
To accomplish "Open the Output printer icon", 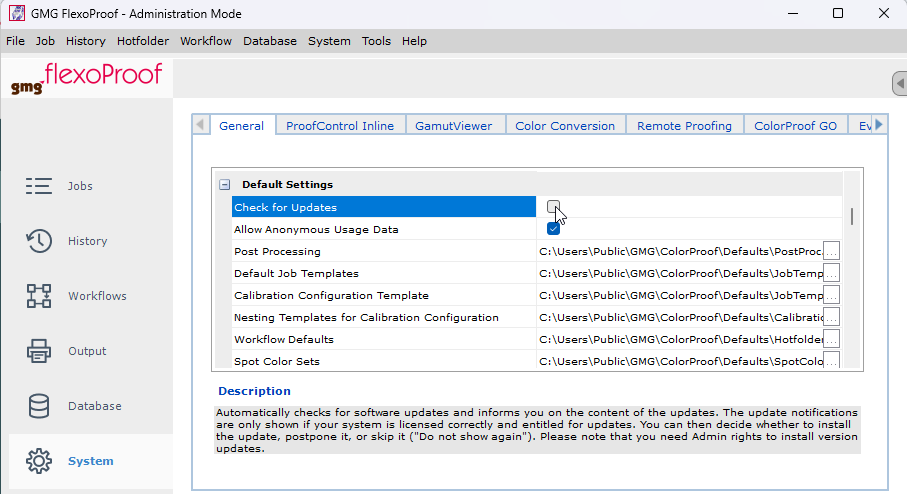I will [x=39, y=351].
